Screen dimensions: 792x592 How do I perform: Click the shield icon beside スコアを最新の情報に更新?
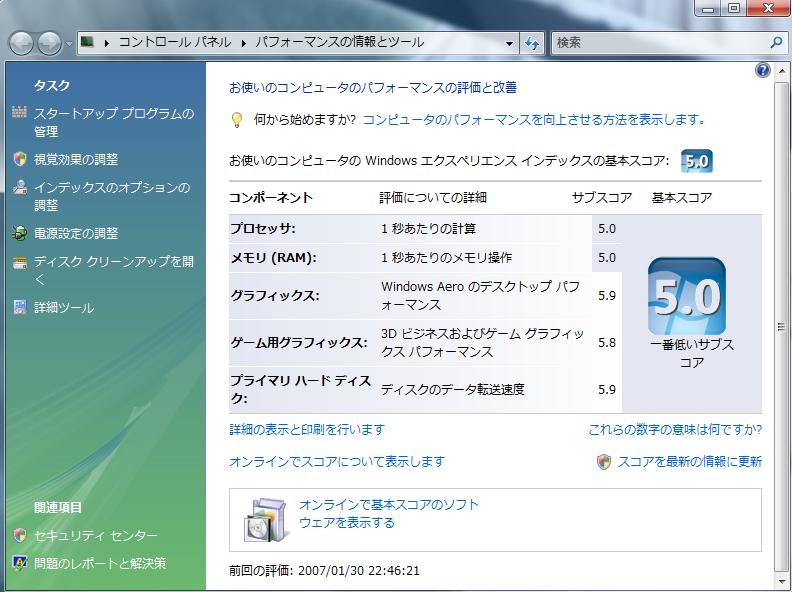[604, 461]
